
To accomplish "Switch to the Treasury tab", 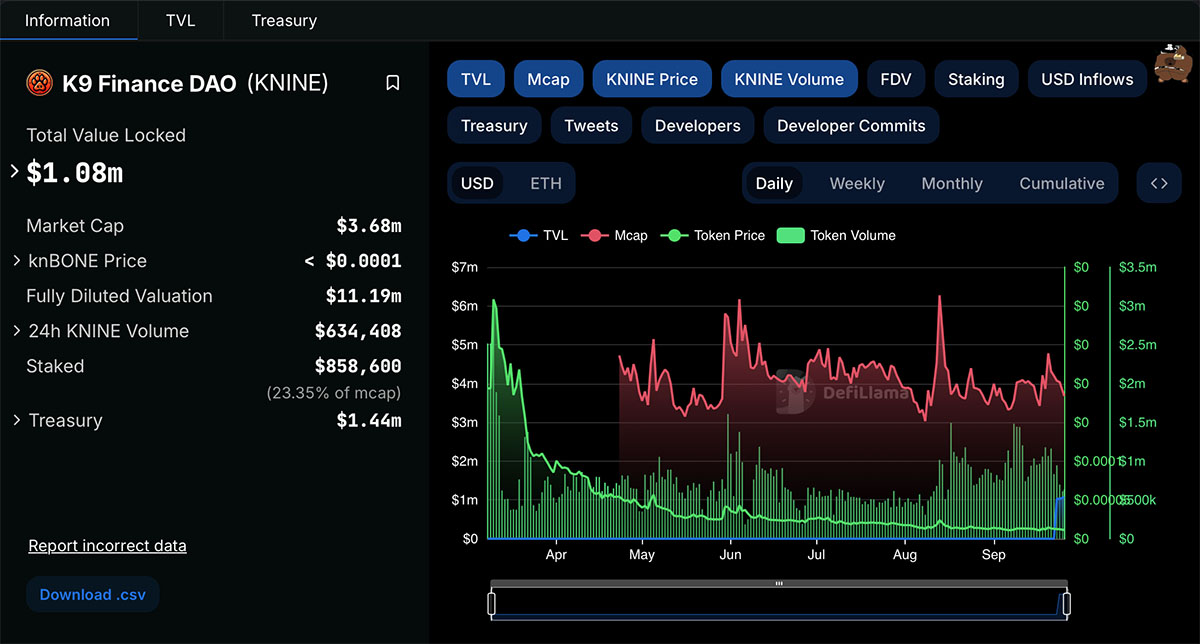I will [284, 20].
